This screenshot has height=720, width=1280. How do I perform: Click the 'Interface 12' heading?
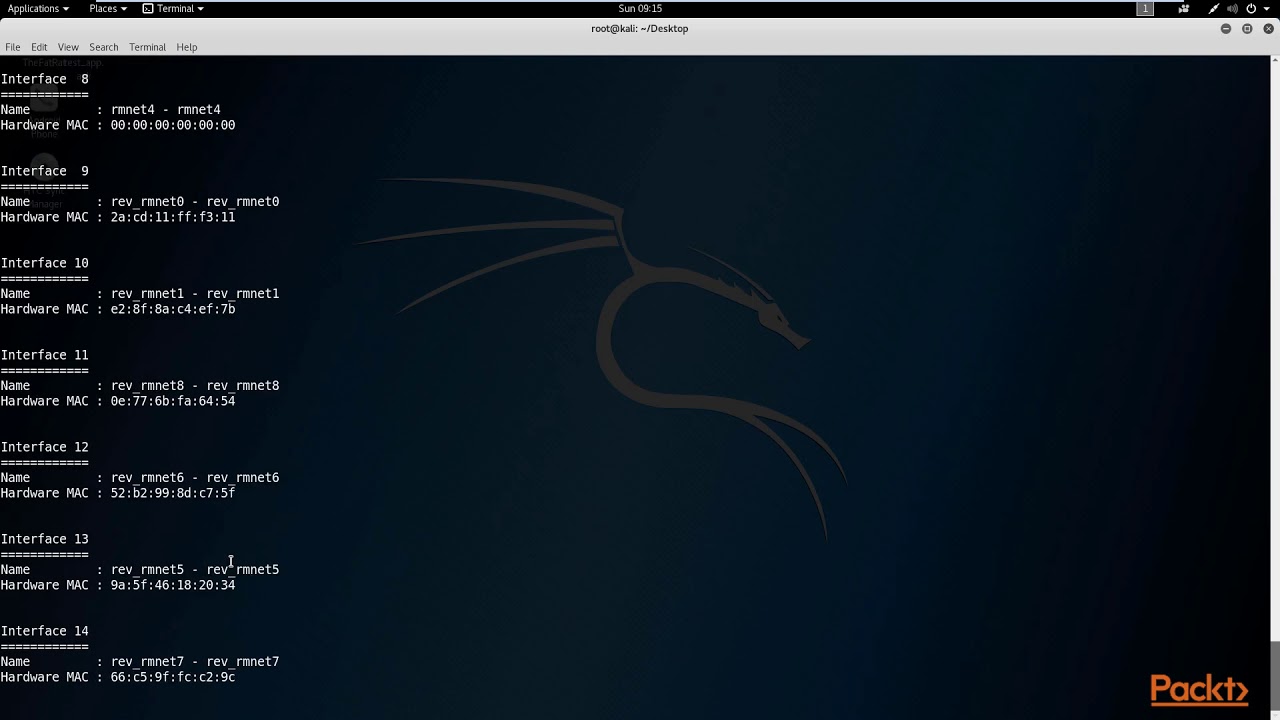click(45, 447)
